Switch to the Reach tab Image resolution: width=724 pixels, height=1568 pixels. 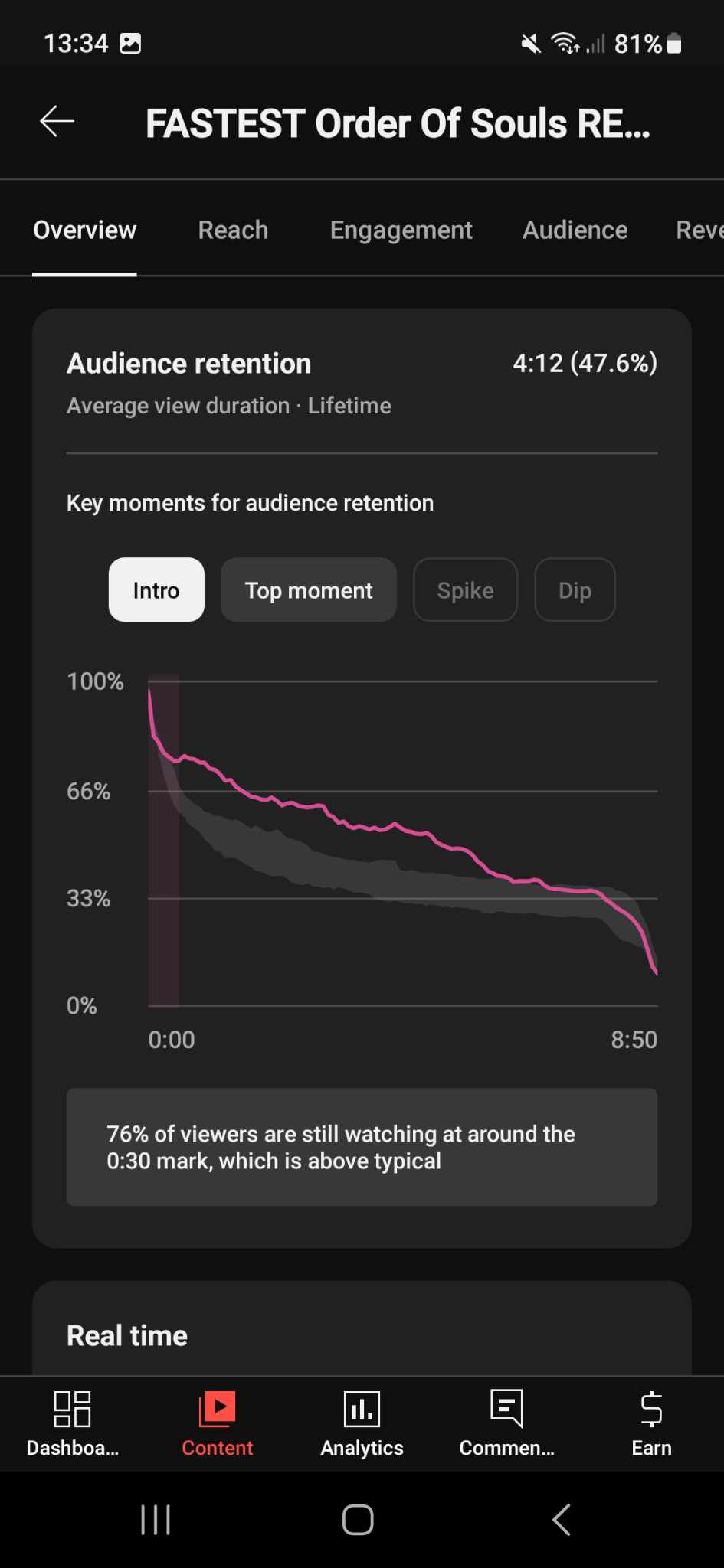coord(233,230)
